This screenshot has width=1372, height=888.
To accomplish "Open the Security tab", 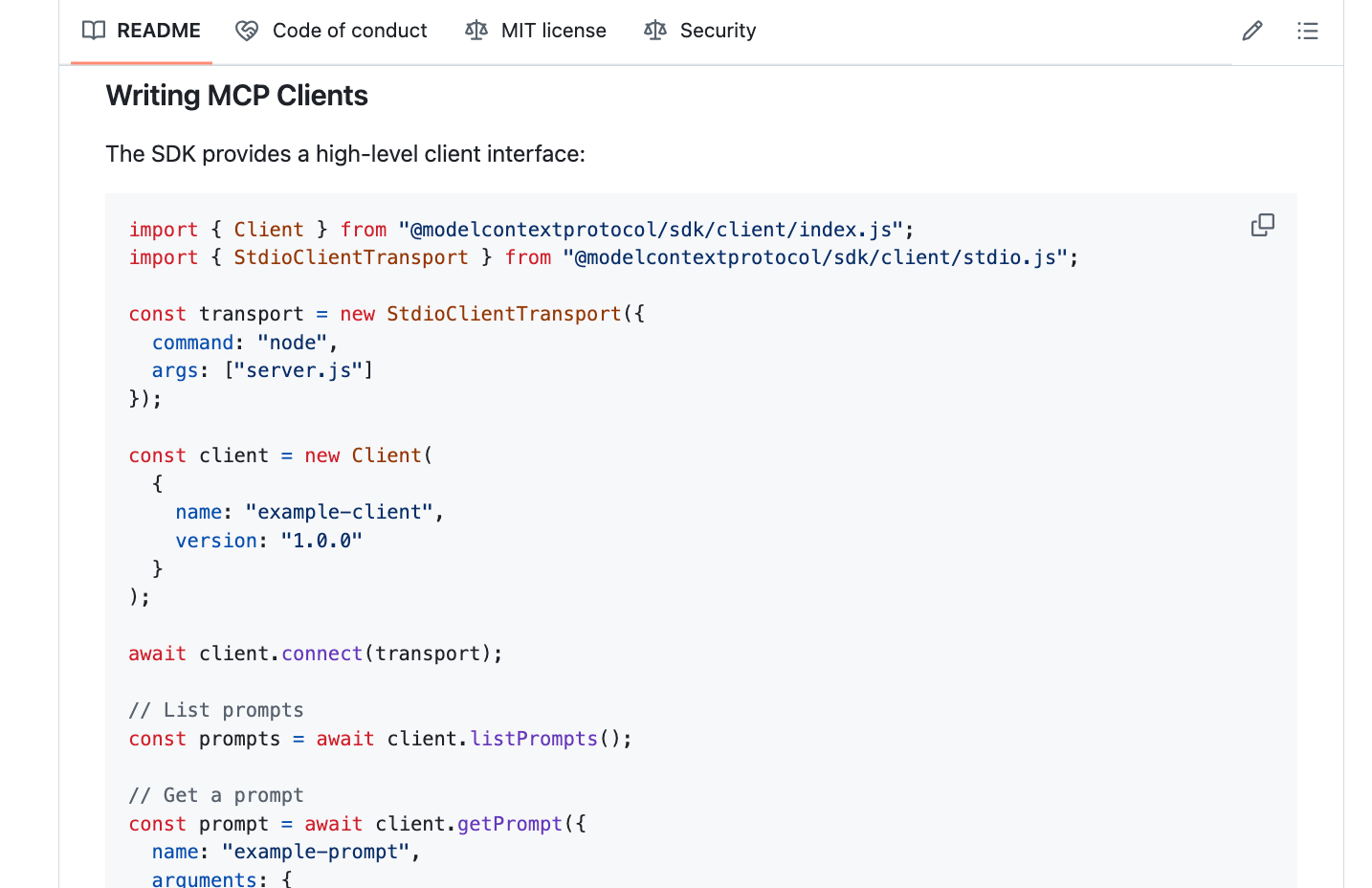I will click(x=717, y=30).
